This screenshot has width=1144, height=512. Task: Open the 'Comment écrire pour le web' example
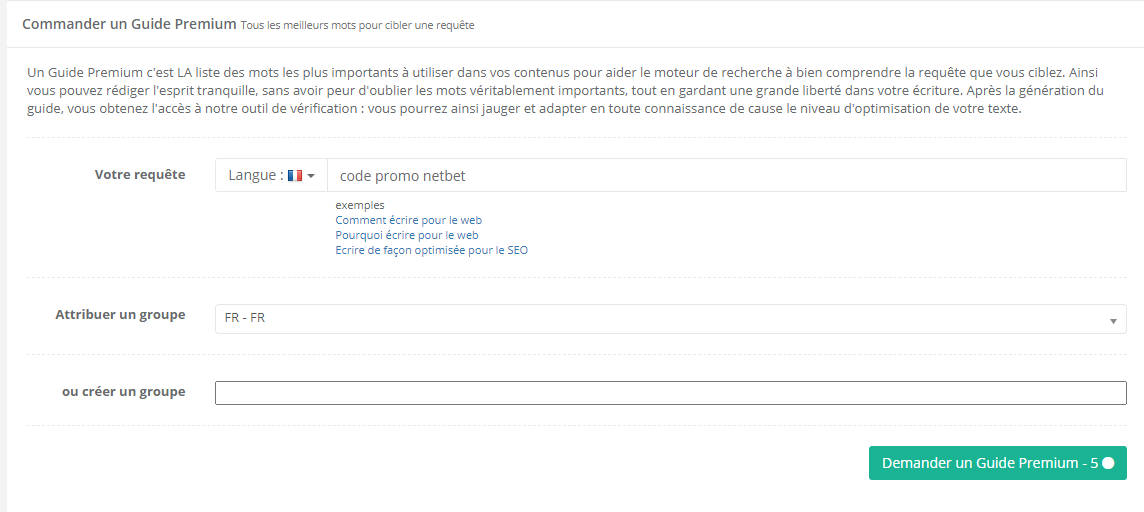(x=409, y=220)
